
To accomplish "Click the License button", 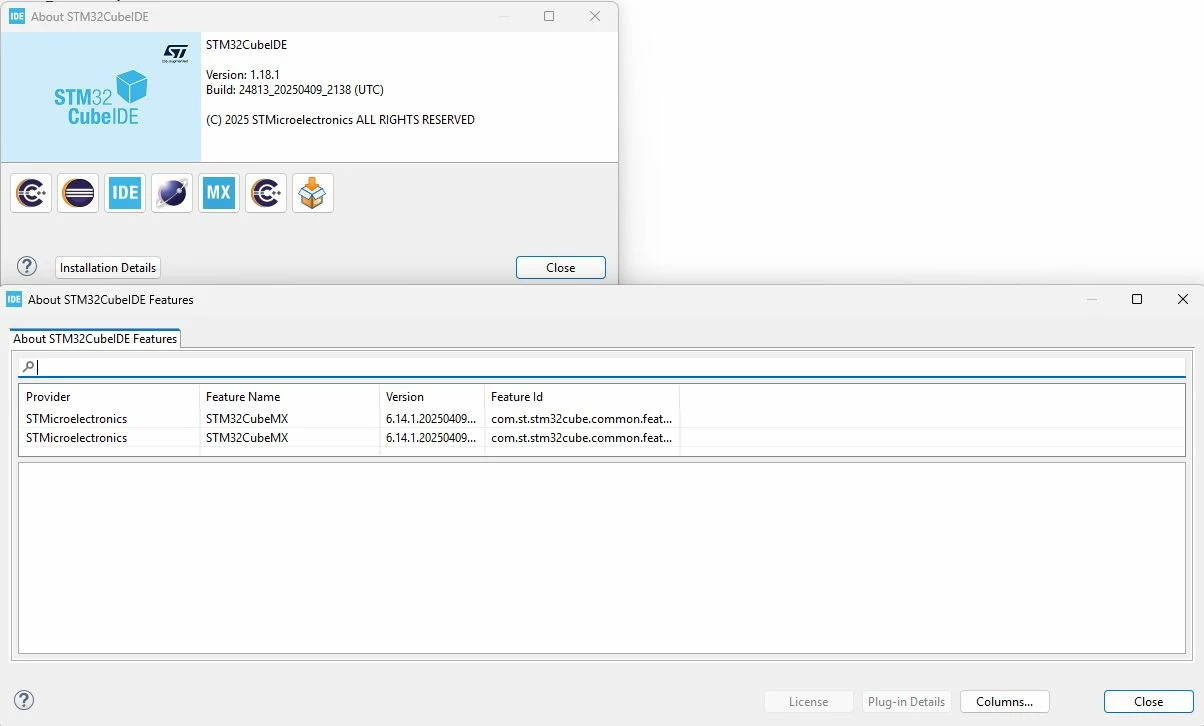I will coord(809,702).
